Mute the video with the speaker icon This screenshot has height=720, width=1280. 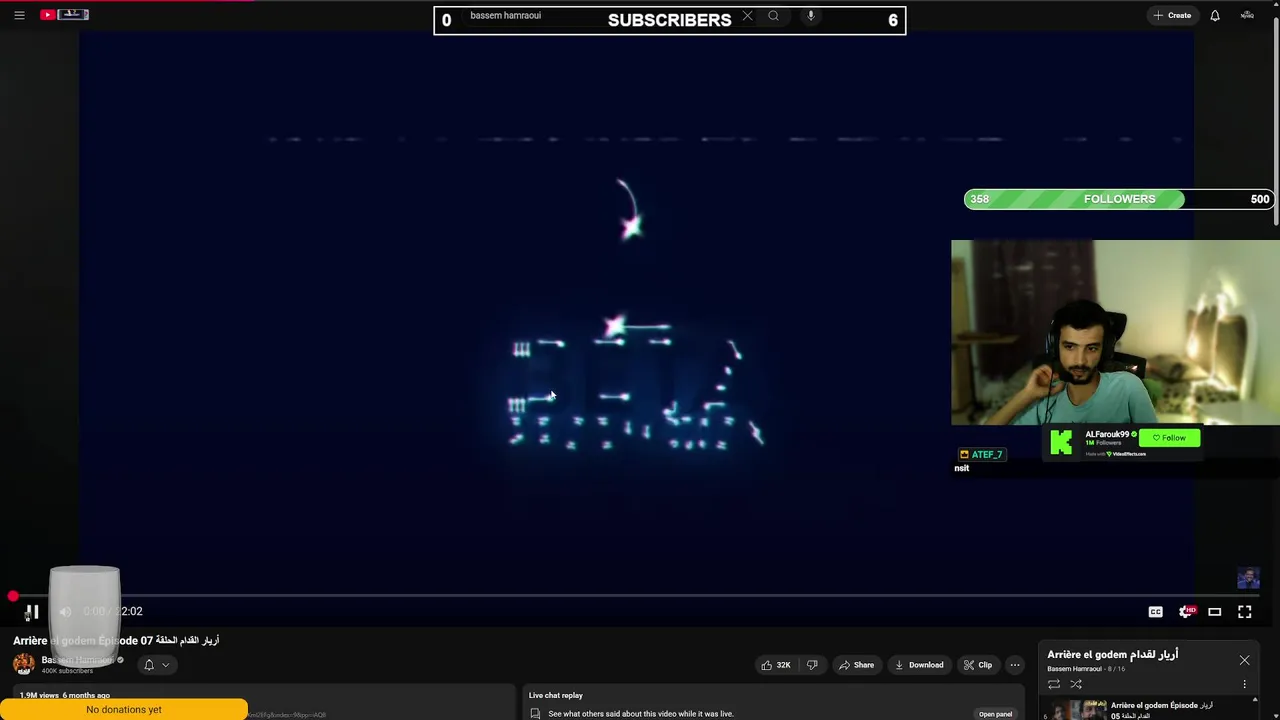click(65, 611)
